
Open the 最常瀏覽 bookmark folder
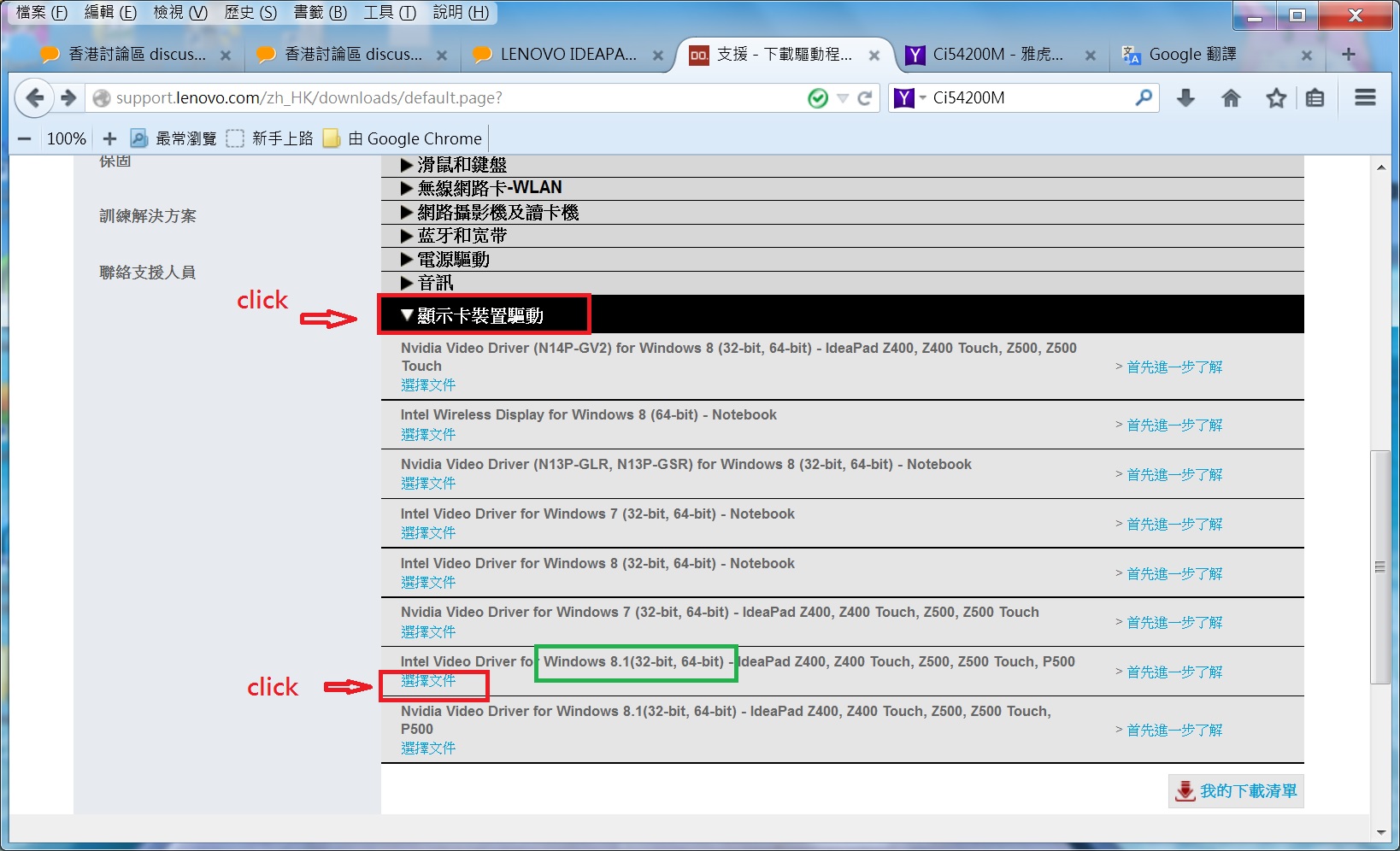click(x=174, y=138)
